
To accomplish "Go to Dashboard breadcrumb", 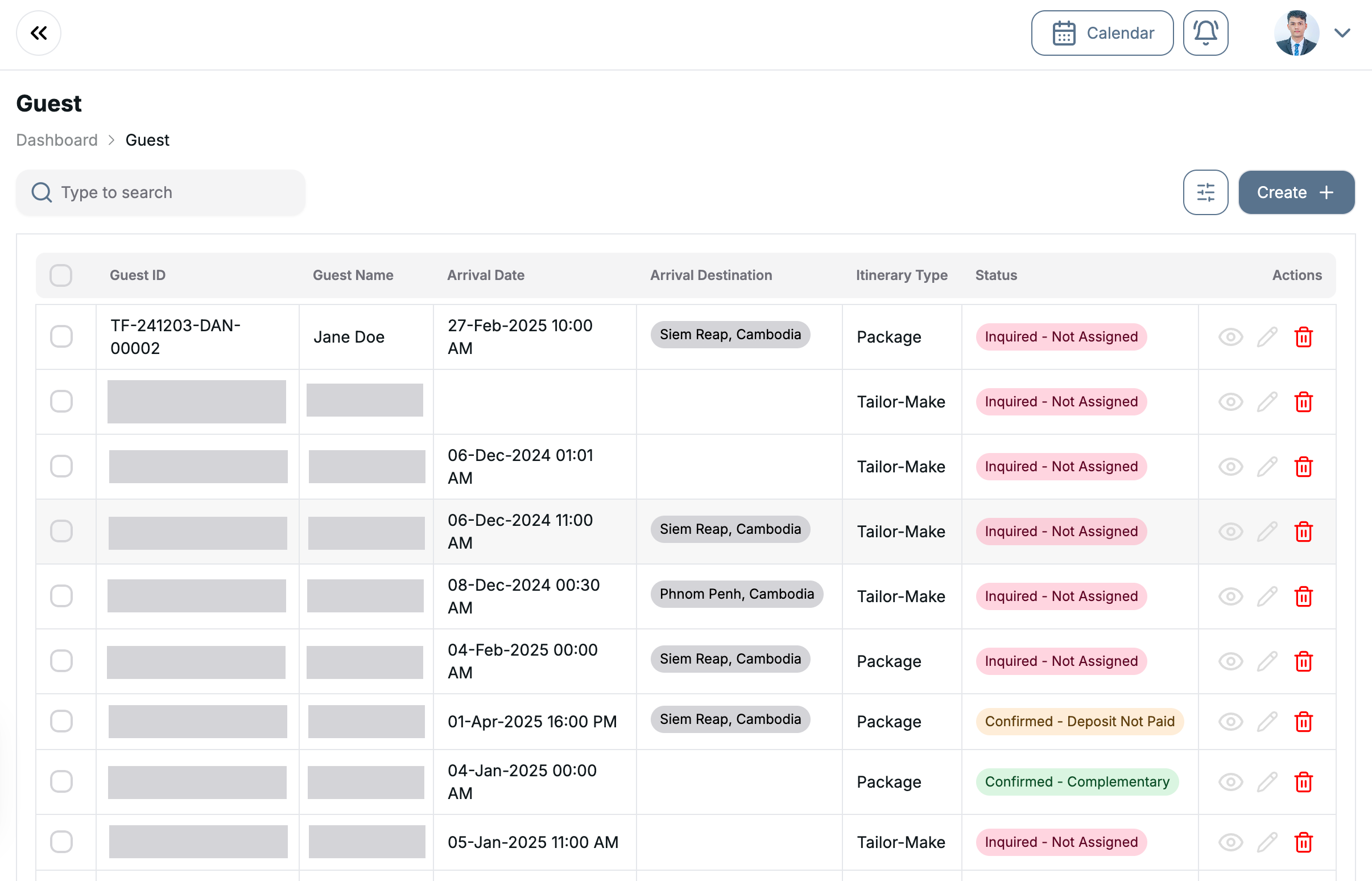I will [x=56, y=140].
